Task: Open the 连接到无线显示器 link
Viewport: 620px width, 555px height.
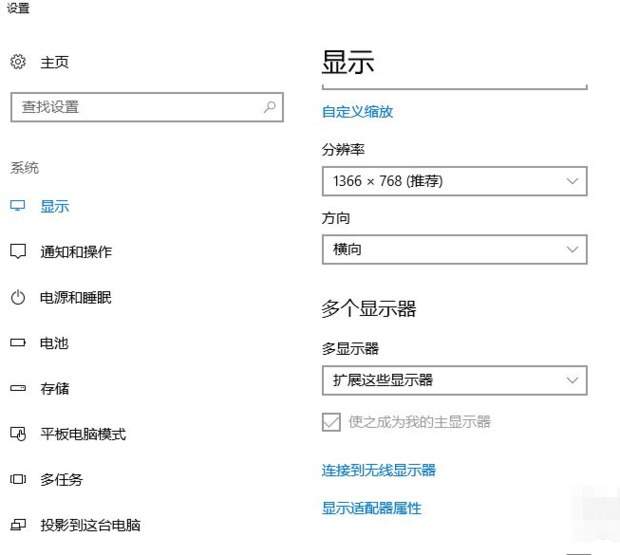Action: [379, 470]
